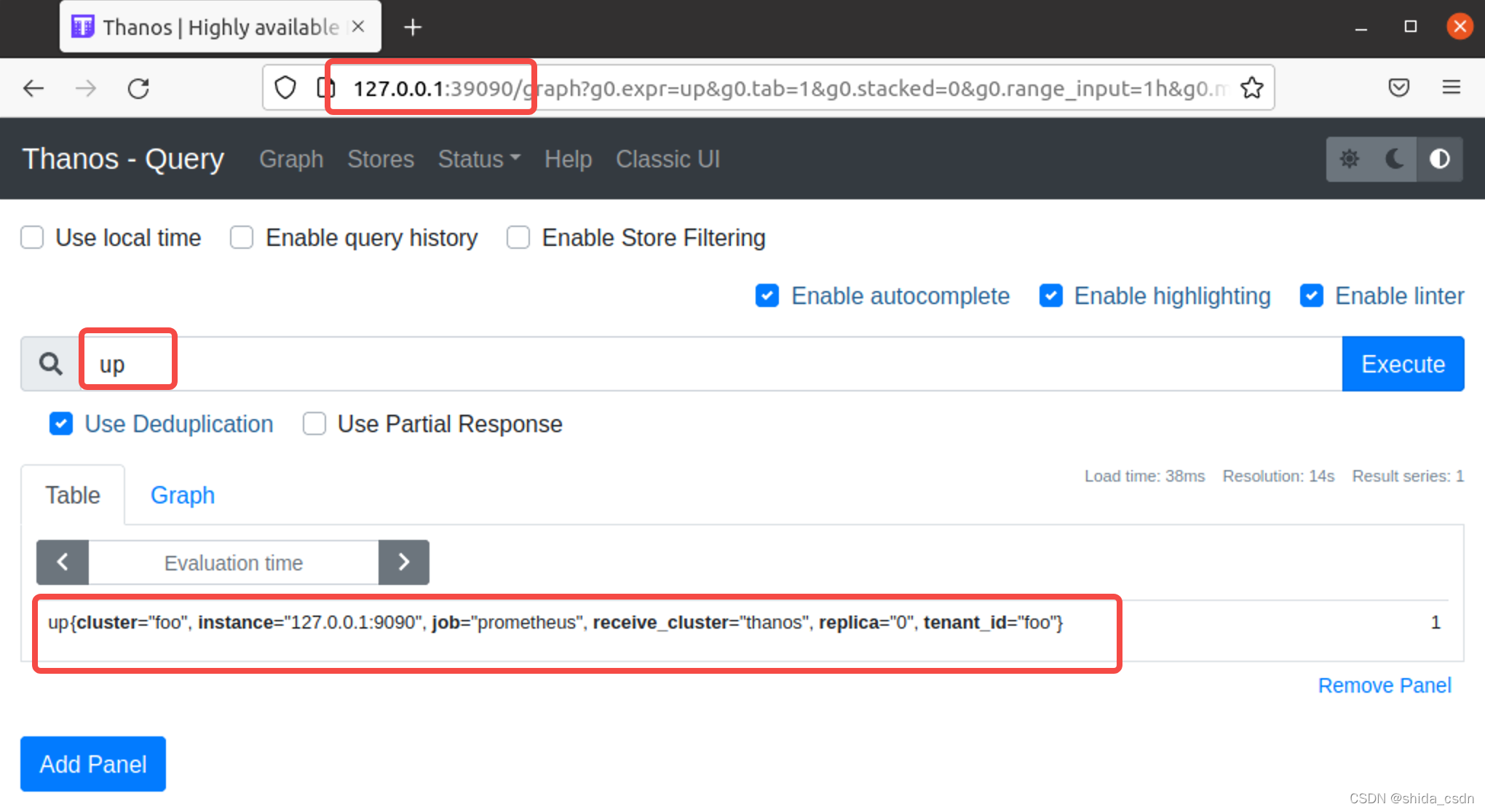Click the result value 1 in the table

point(1435,623)
